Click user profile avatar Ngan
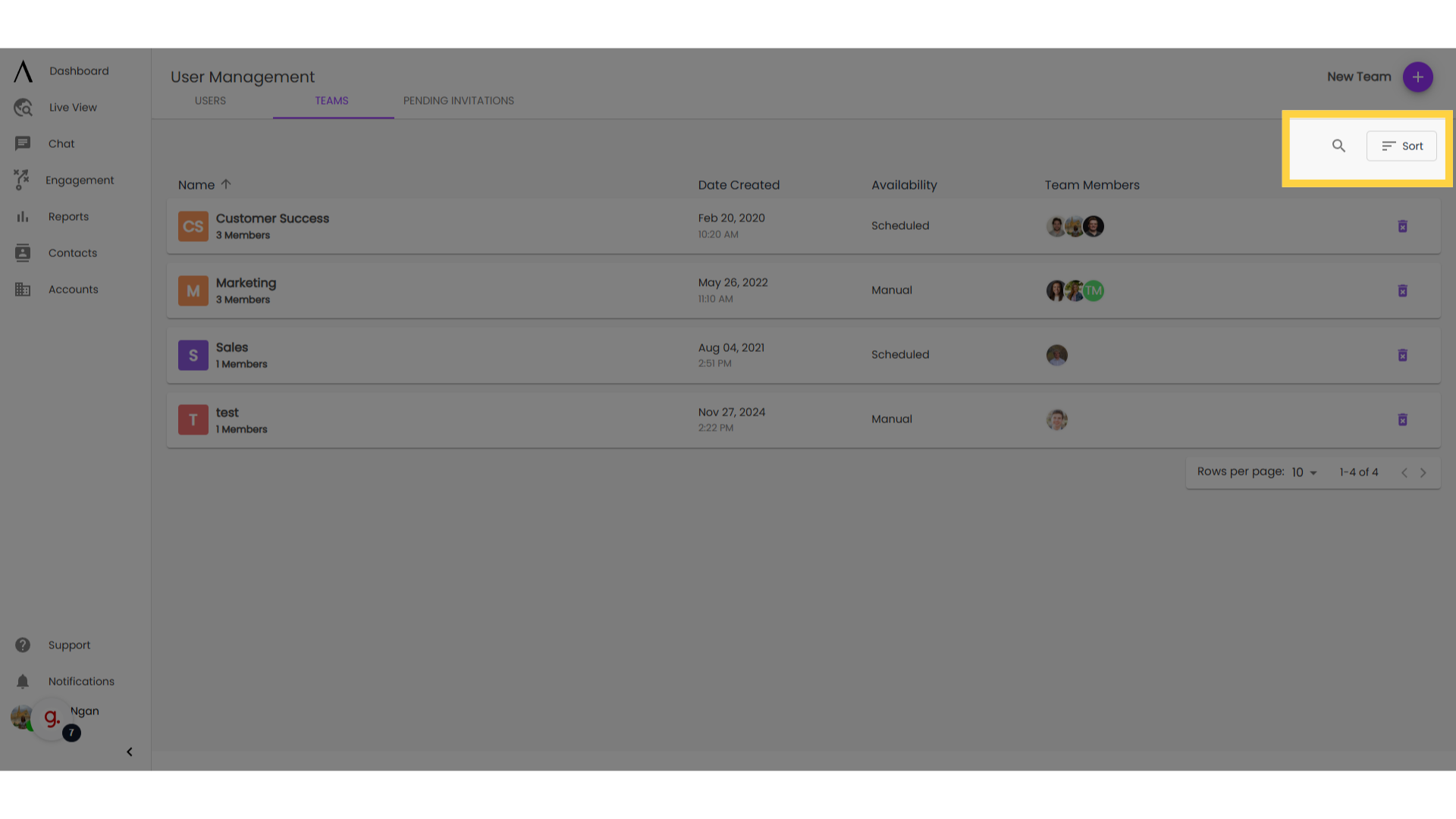The image size is (1456, 819). coord(22,717)
